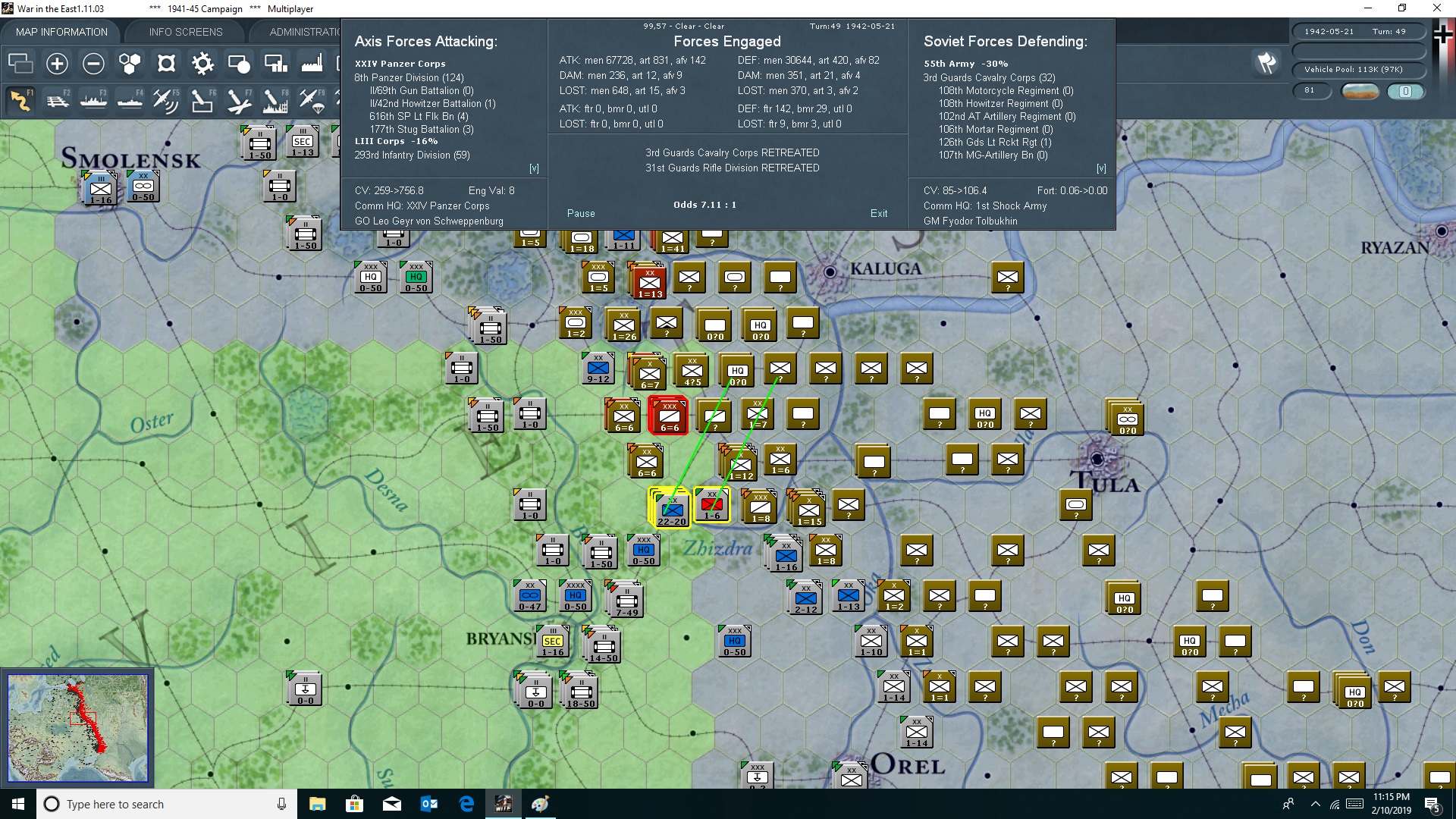This screenshot has width=1456, height=819.
Task: Toggle the hex grid display icon
Action: [130, 64]
